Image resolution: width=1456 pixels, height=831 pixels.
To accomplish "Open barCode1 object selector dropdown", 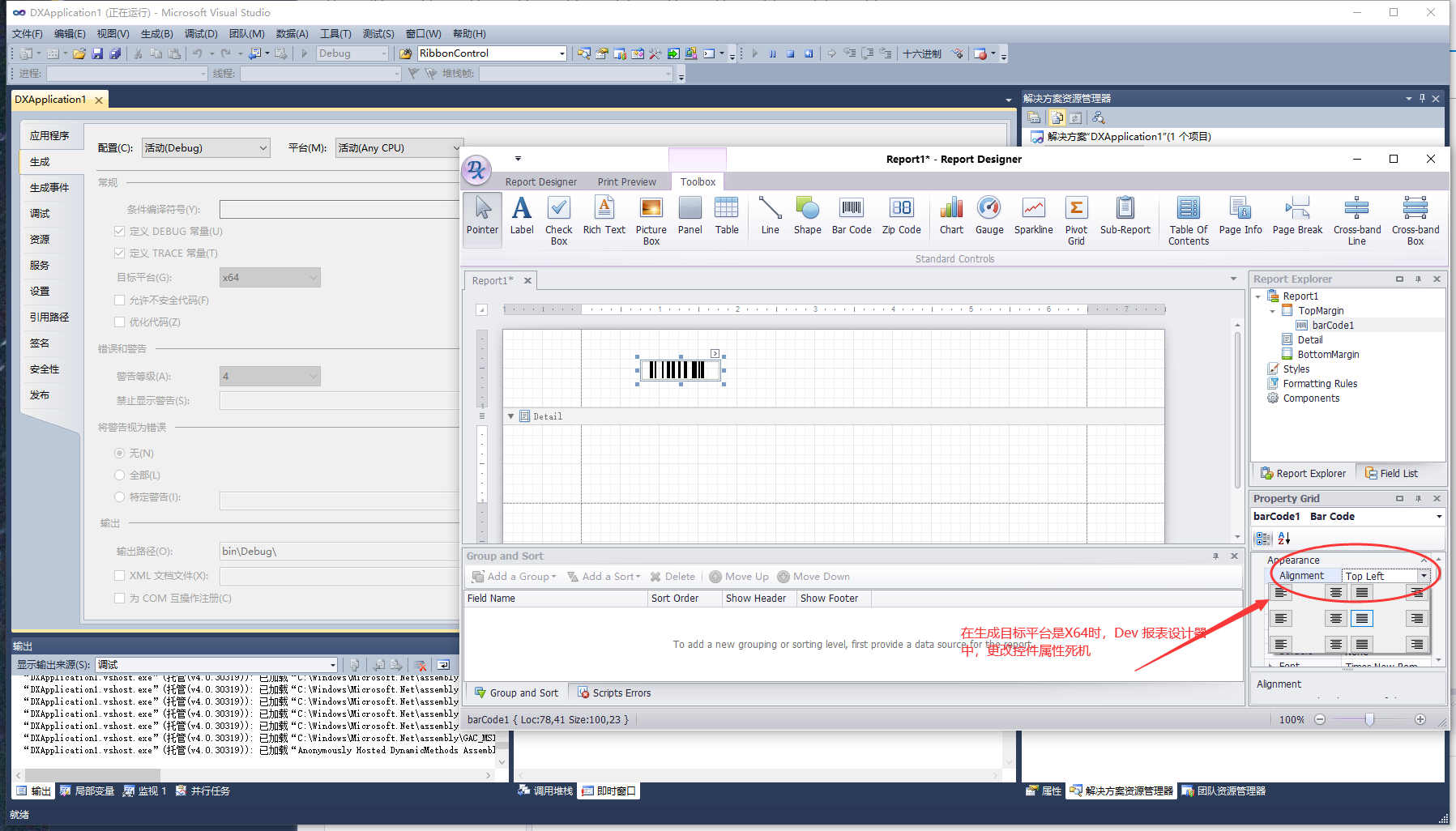I will 1438,517.
